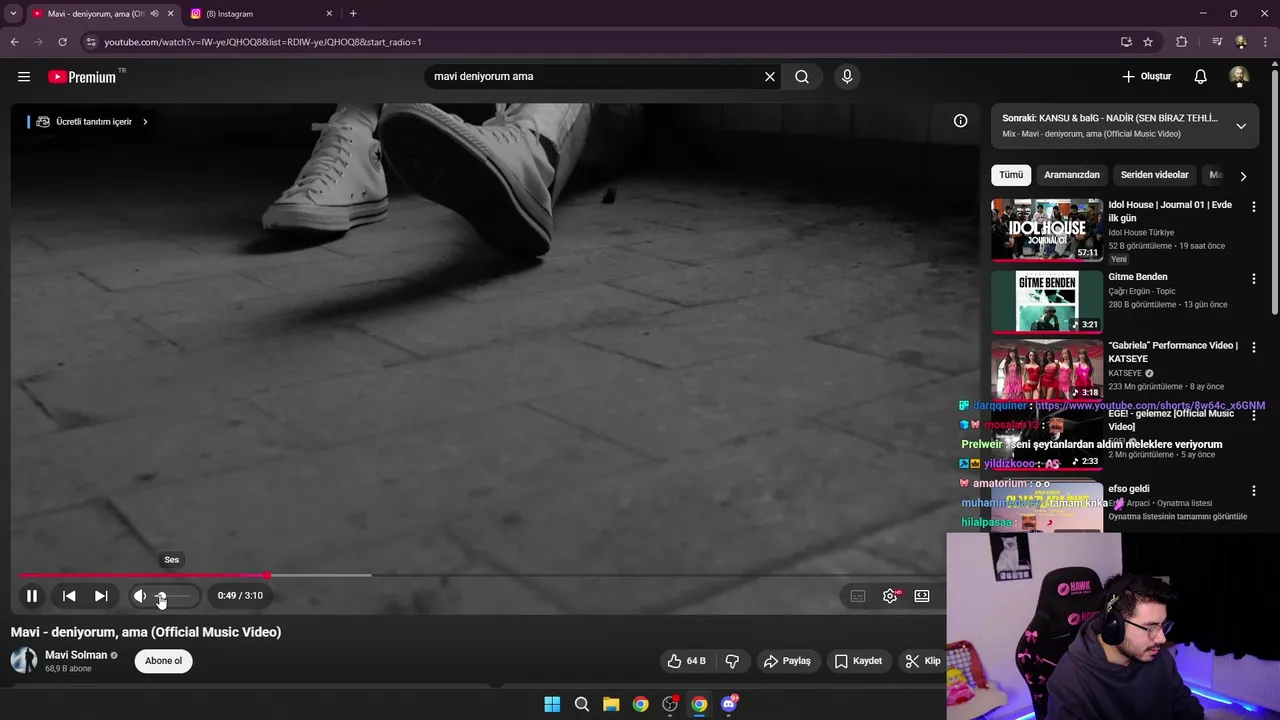Open options for Gabriela Performance Video
The image size is (1280, 720).
[x=1253, y=347]
